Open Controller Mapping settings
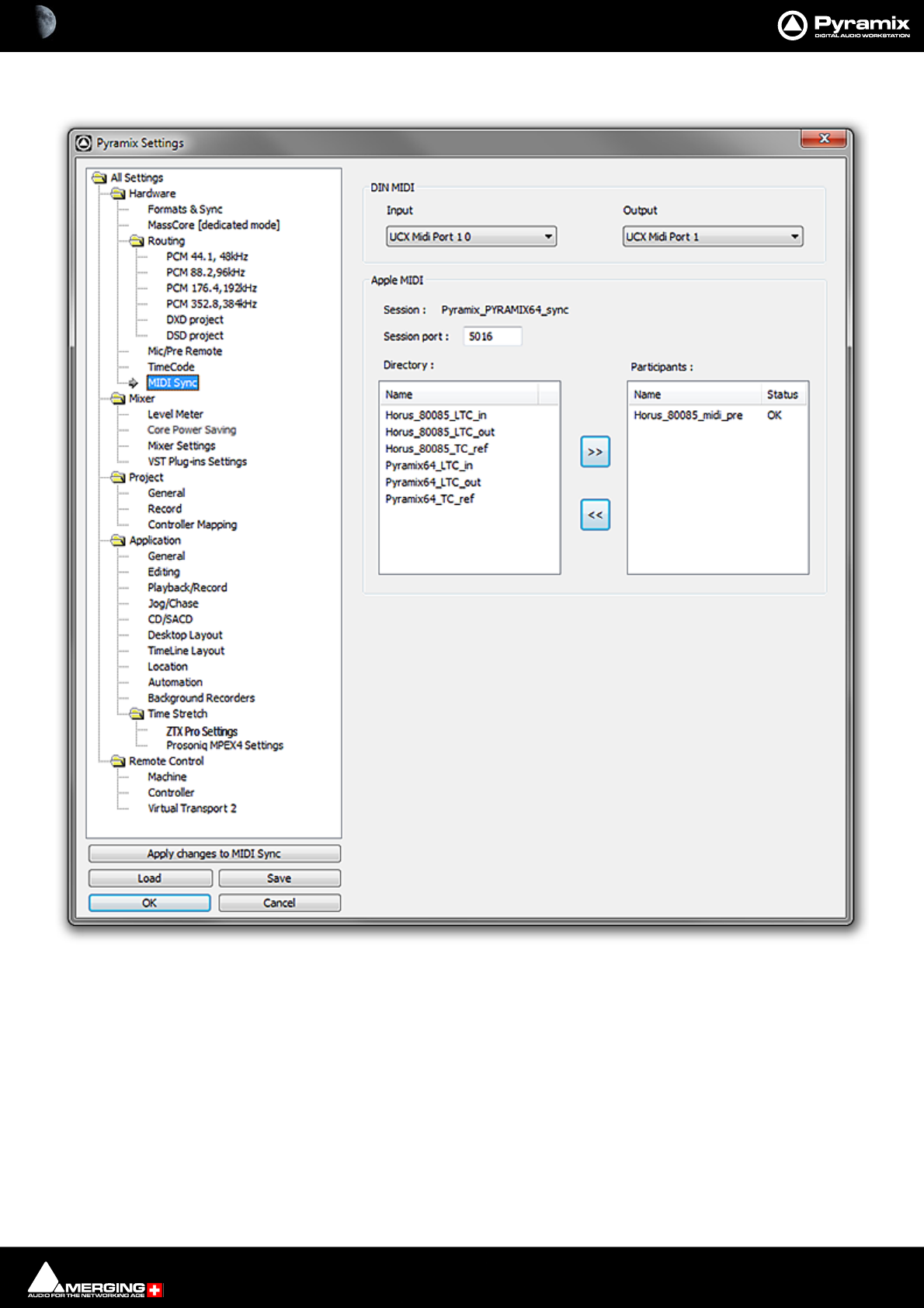Screen dimensions: 924x1308 tap(193, 525)
